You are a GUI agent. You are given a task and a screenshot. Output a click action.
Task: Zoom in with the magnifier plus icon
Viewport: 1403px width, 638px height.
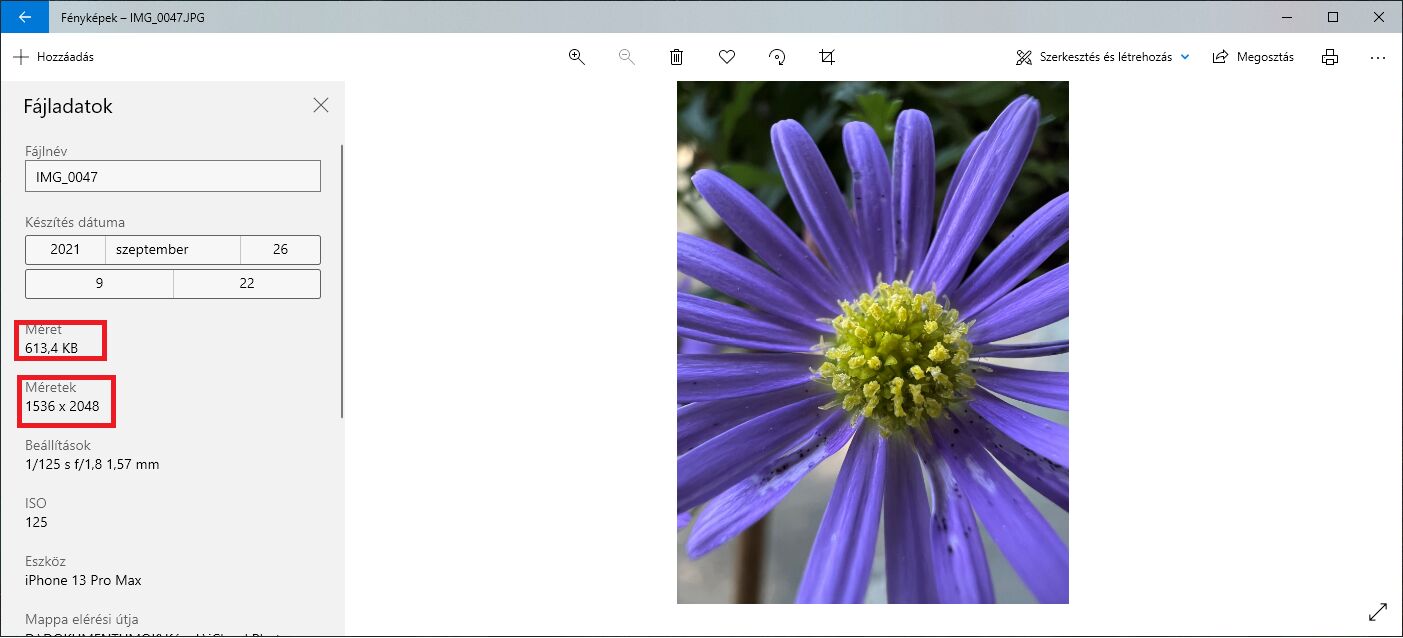pos(577,57)
